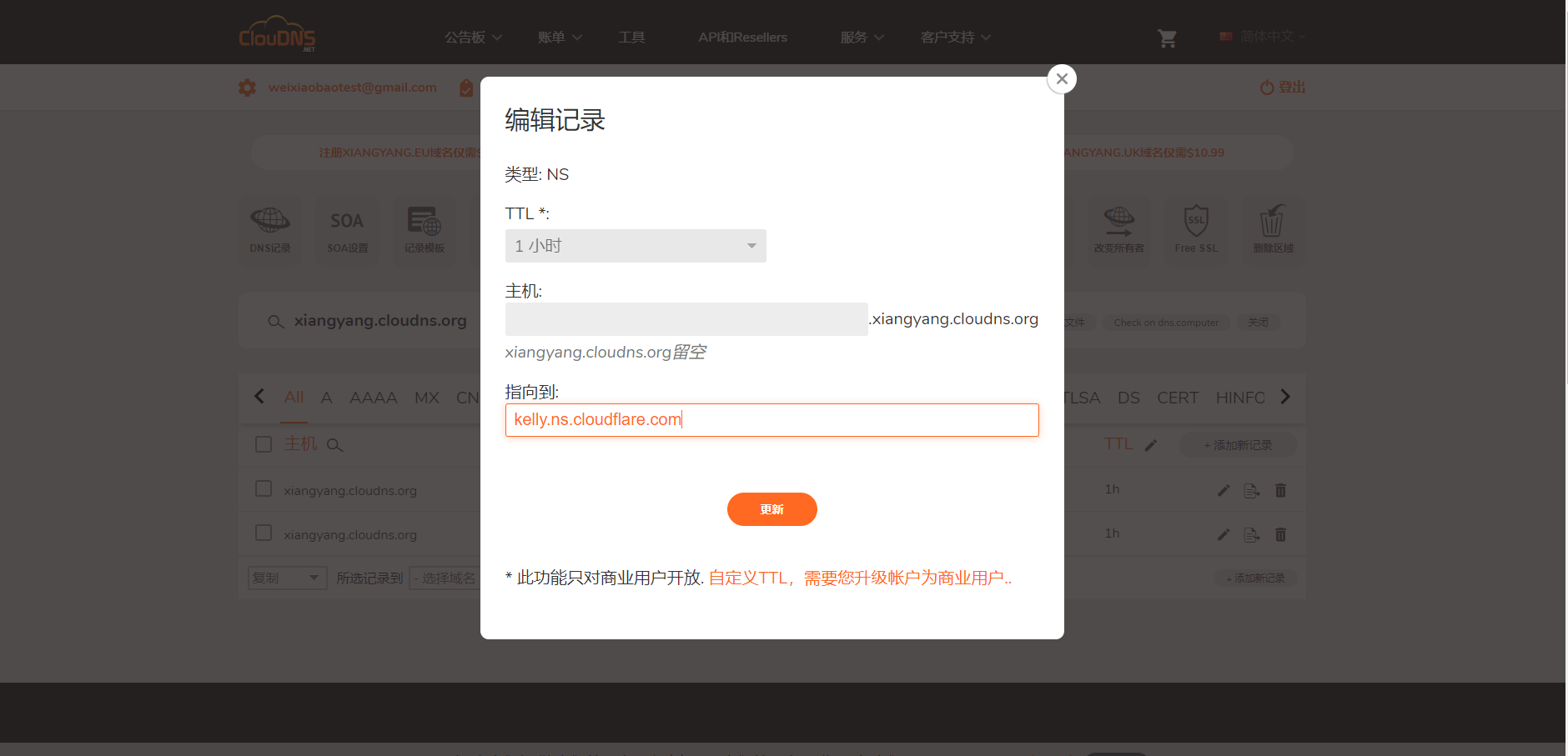This screenshot has width=1568, height=756.
Task: Click the search icon next to 主机 header
Action: (x=334, y=445)
